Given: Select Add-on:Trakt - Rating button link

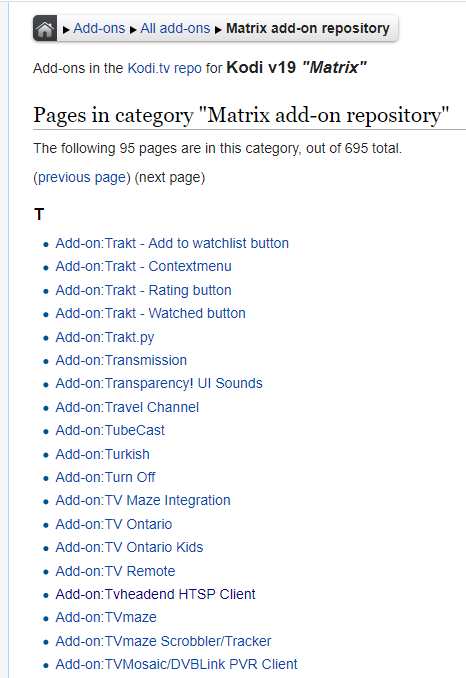Looking at the screenshot, I should point(144,290).
